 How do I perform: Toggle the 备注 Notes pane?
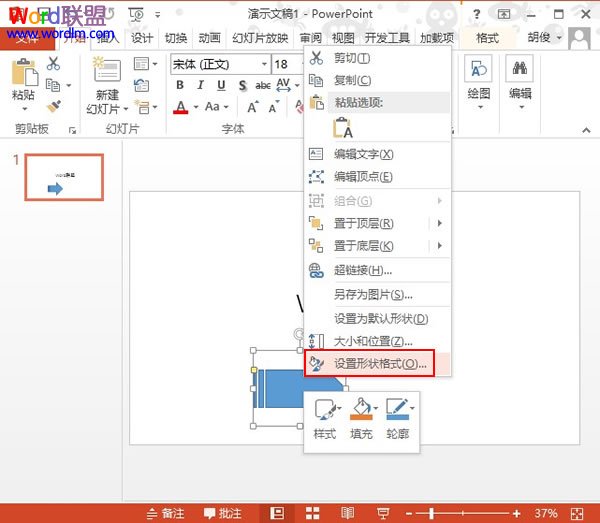tap(166, 513)
